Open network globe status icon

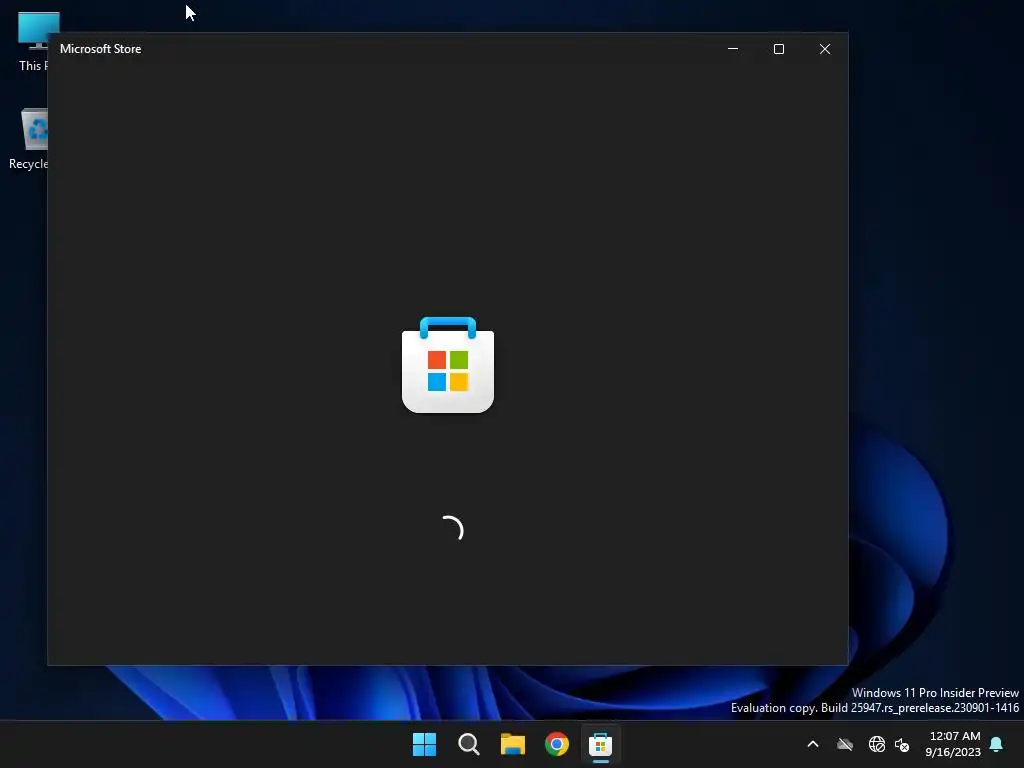coord(876,744)
